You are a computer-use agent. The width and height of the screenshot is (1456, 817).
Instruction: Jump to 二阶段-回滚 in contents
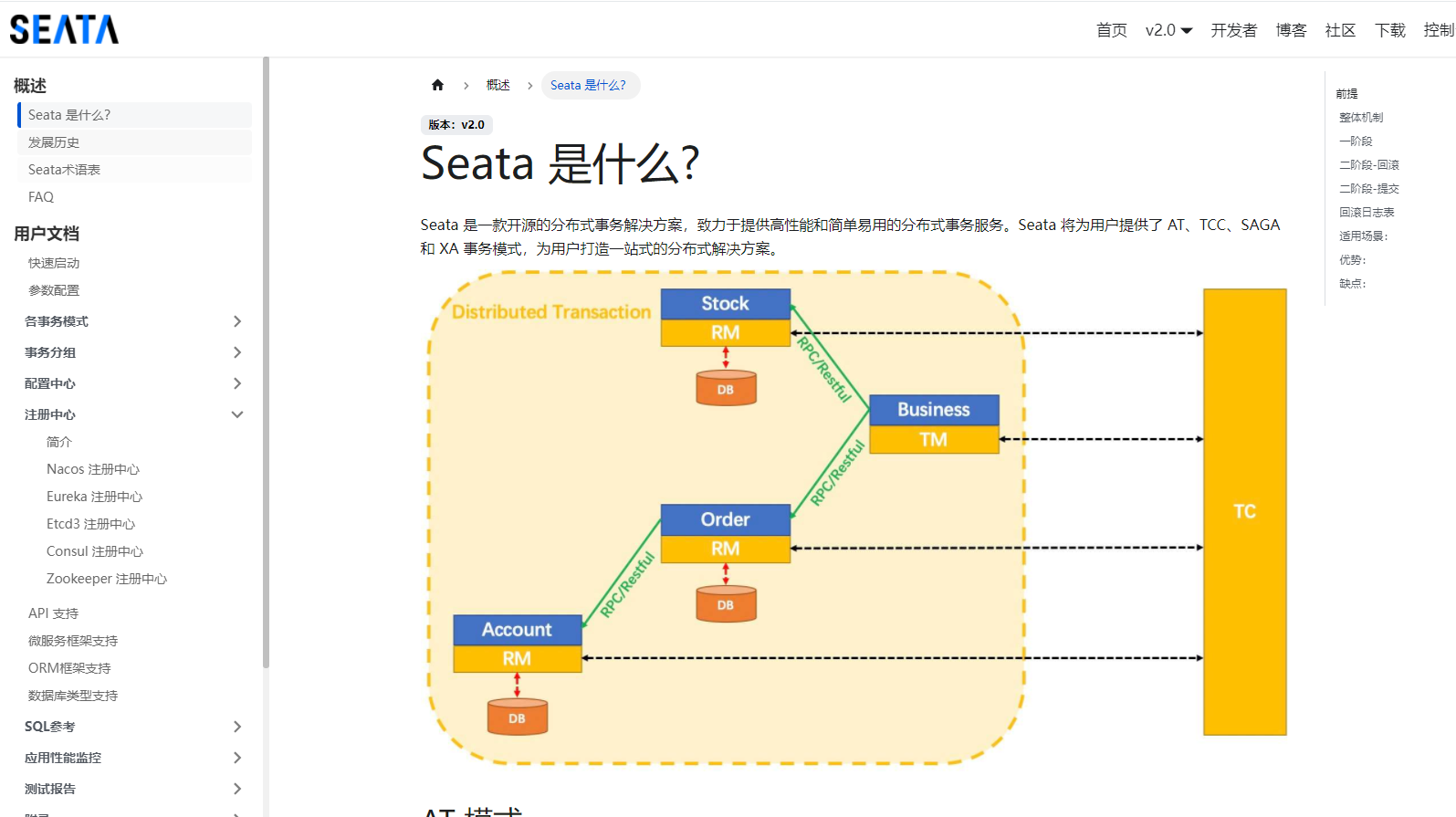click(x=1369, y=165)
